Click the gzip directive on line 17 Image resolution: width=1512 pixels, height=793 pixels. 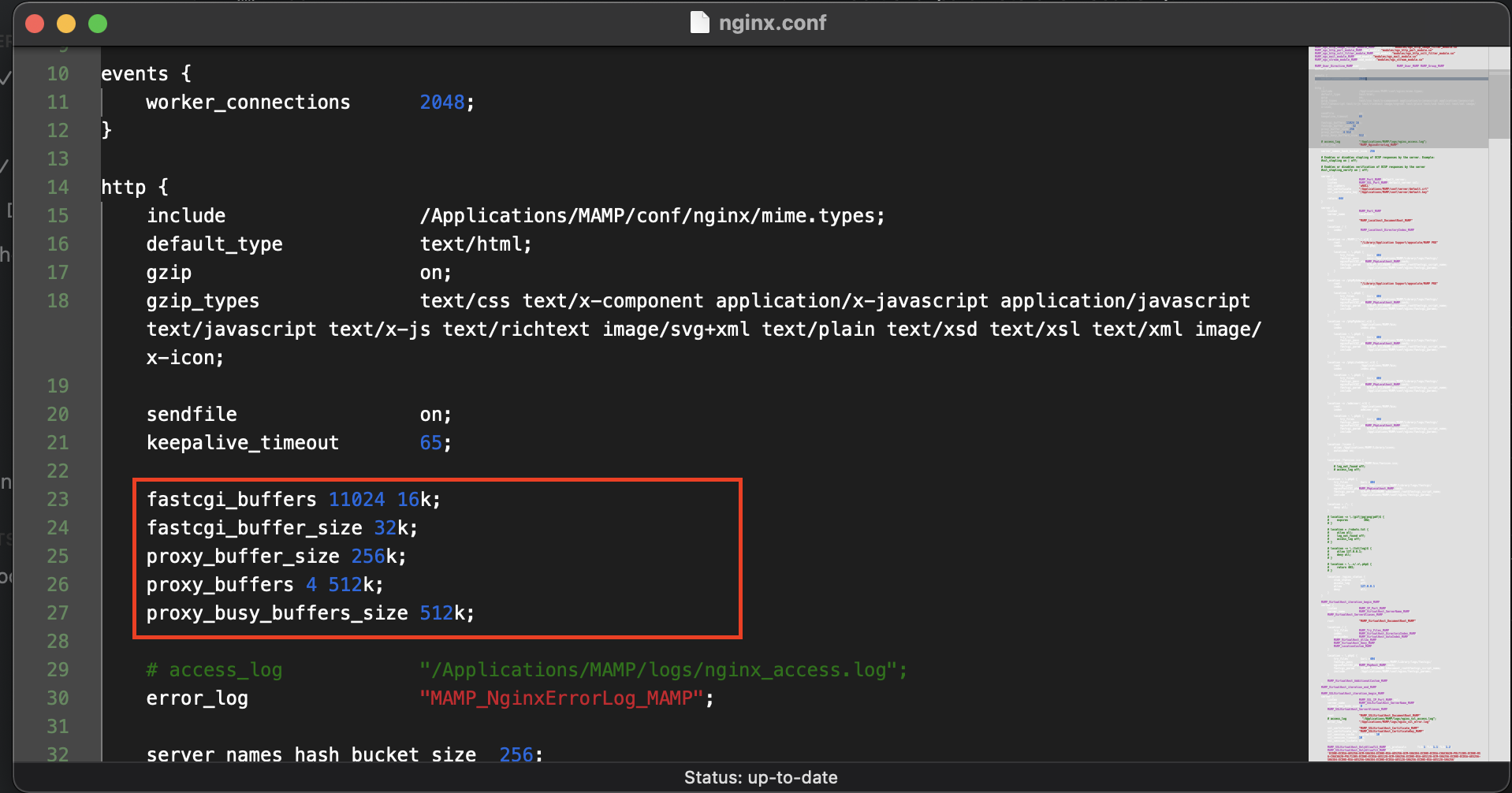(169, 273)
